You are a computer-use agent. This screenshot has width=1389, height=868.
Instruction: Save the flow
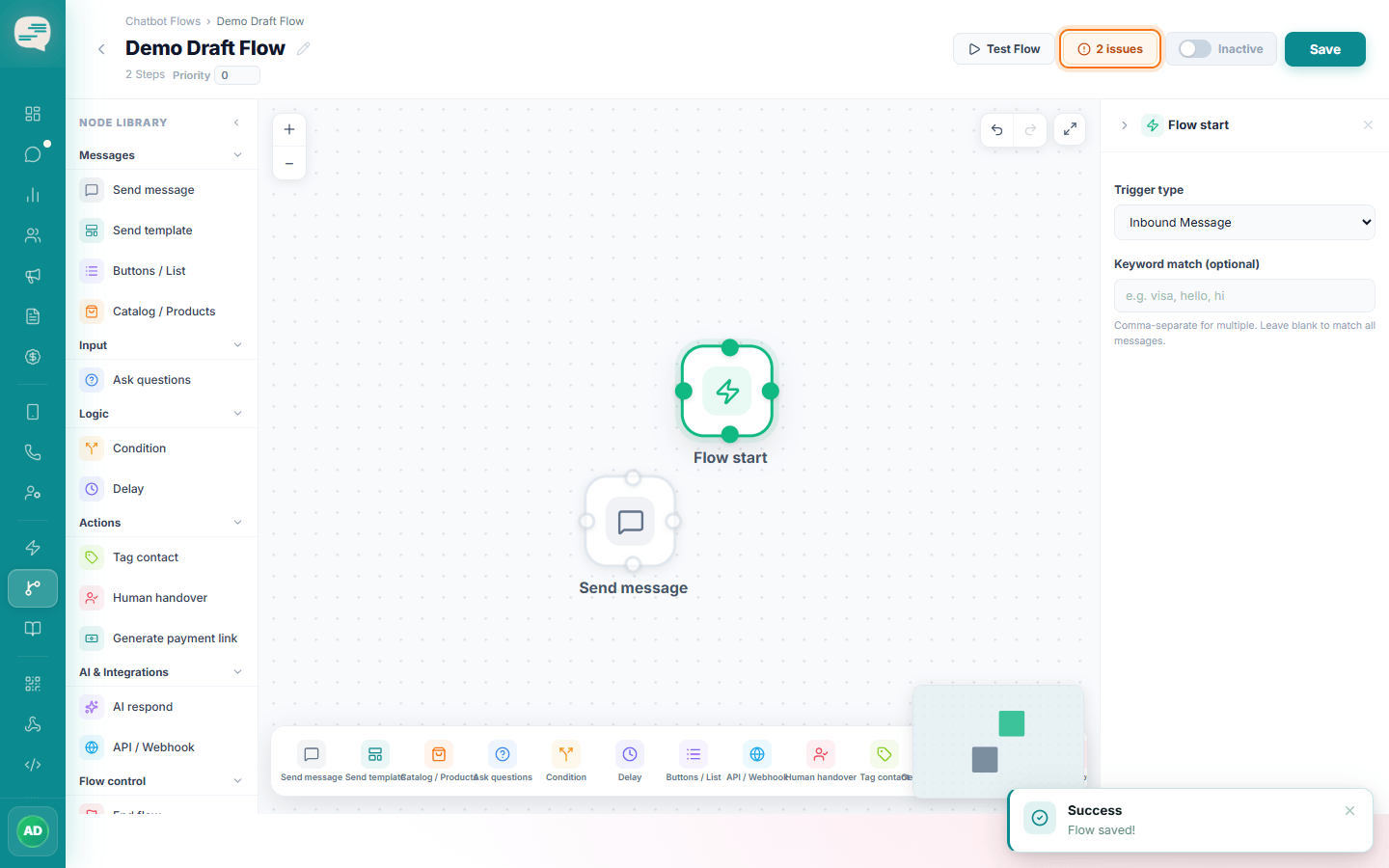(x=1324, y=49)
